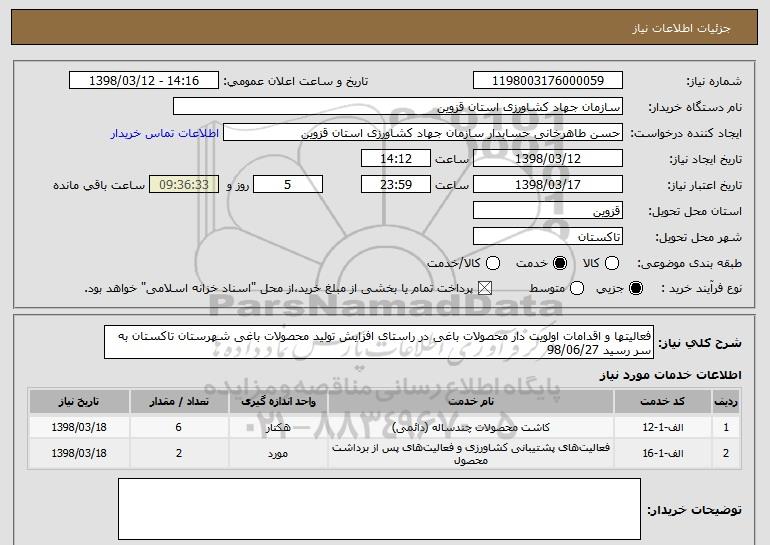Click buyer organization name field

(x=398, y=107)
